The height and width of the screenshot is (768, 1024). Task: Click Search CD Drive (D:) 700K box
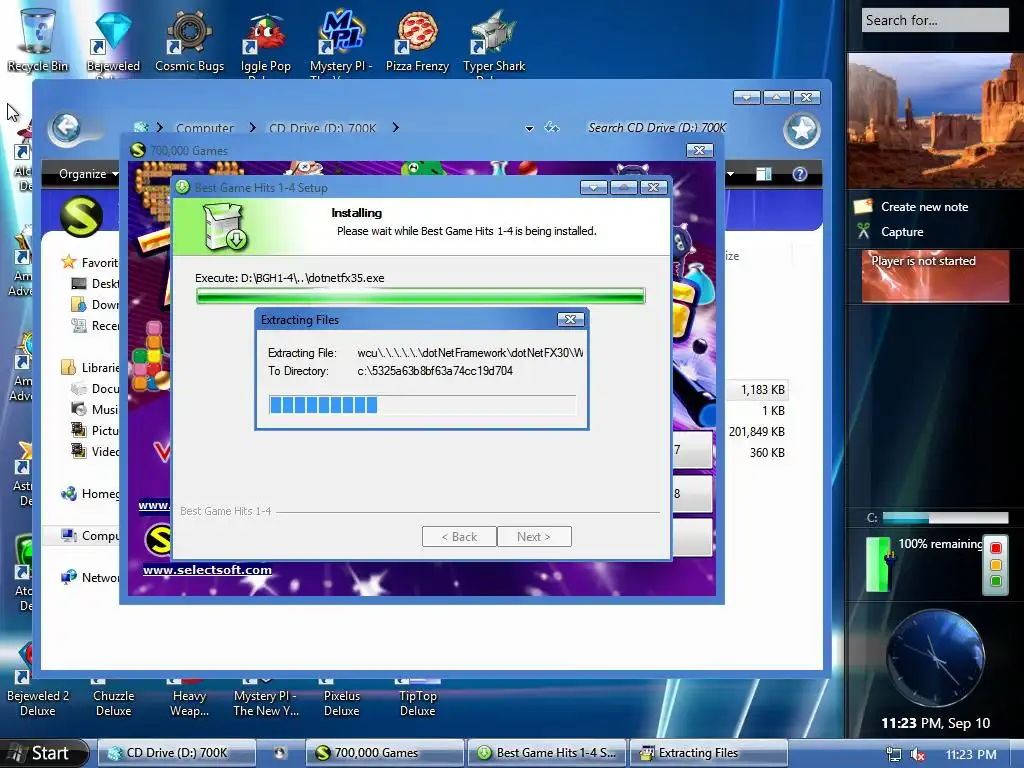pyautogui.click(x=657, y=128)
